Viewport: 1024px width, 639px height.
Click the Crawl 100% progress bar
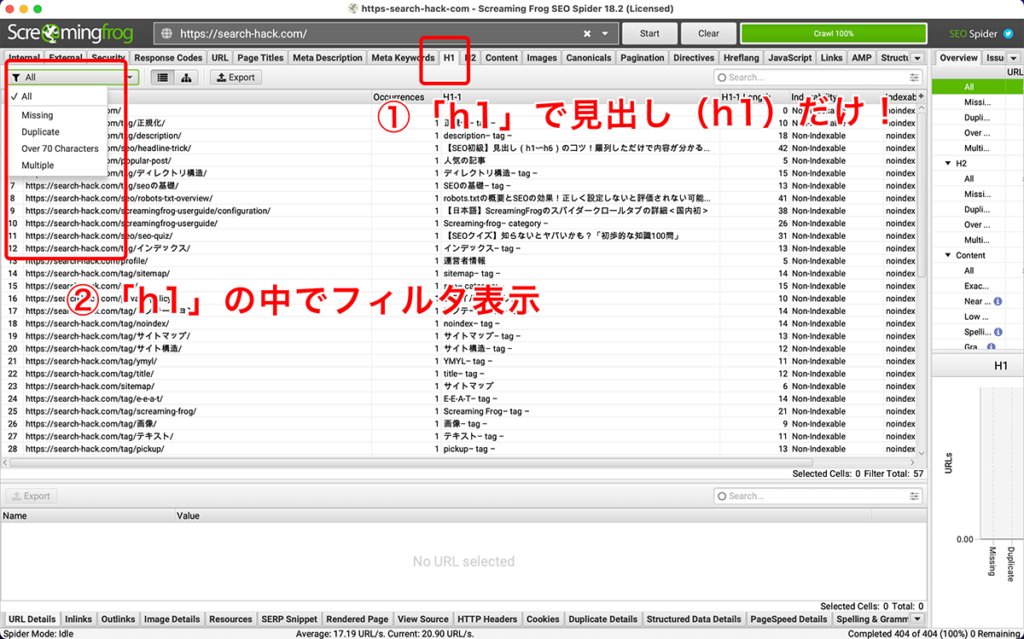833,33
